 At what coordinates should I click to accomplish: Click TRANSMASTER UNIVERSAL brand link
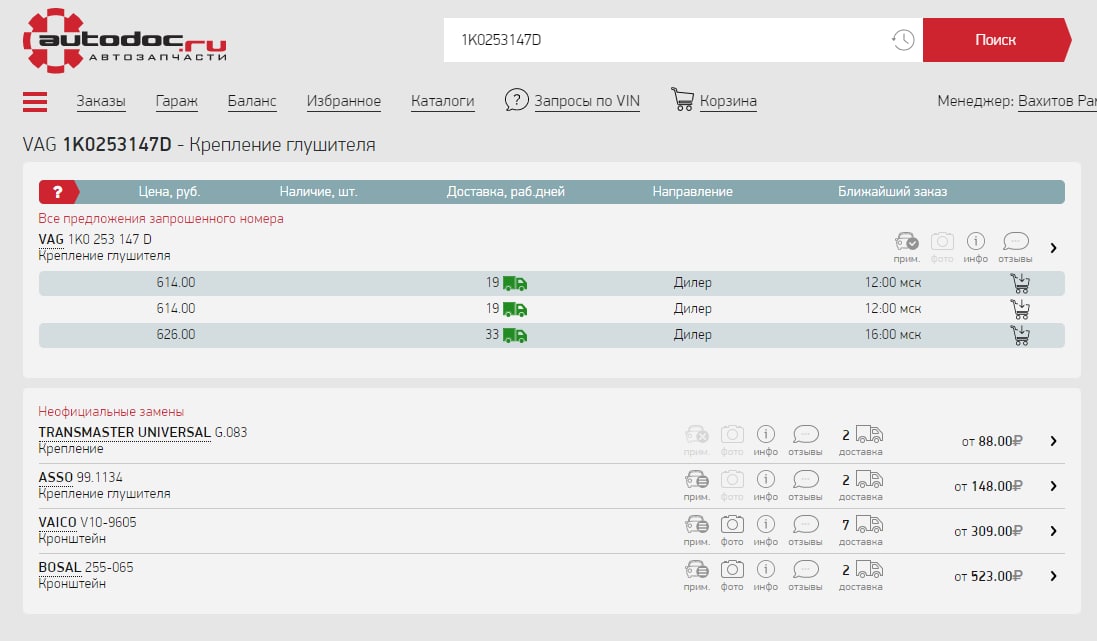coord(125,432)
